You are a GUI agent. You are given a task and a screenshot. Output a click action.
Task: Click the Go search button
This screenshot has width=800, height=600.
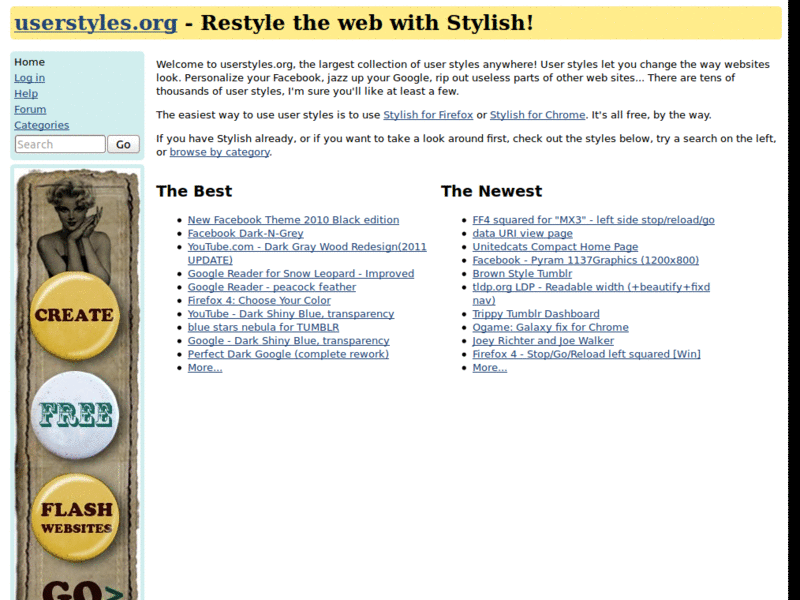click(123, 144)
